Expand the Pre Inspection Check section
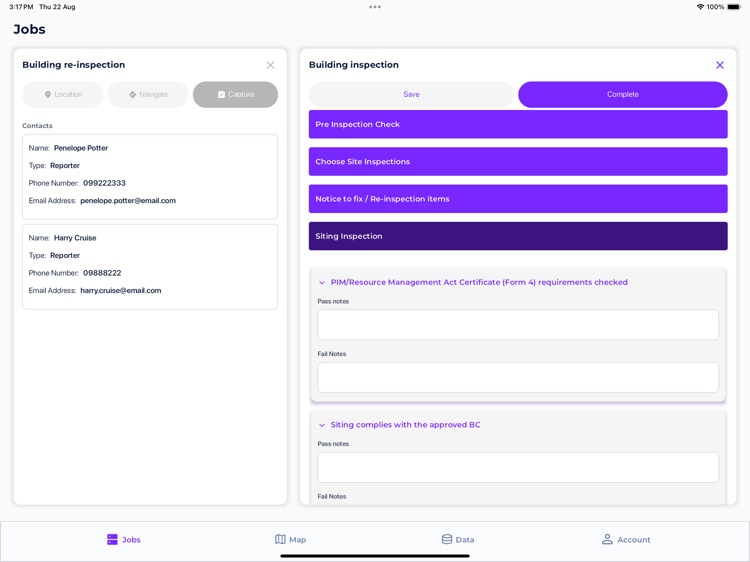This screenshot has width=750, height=562. click(518, 124)
